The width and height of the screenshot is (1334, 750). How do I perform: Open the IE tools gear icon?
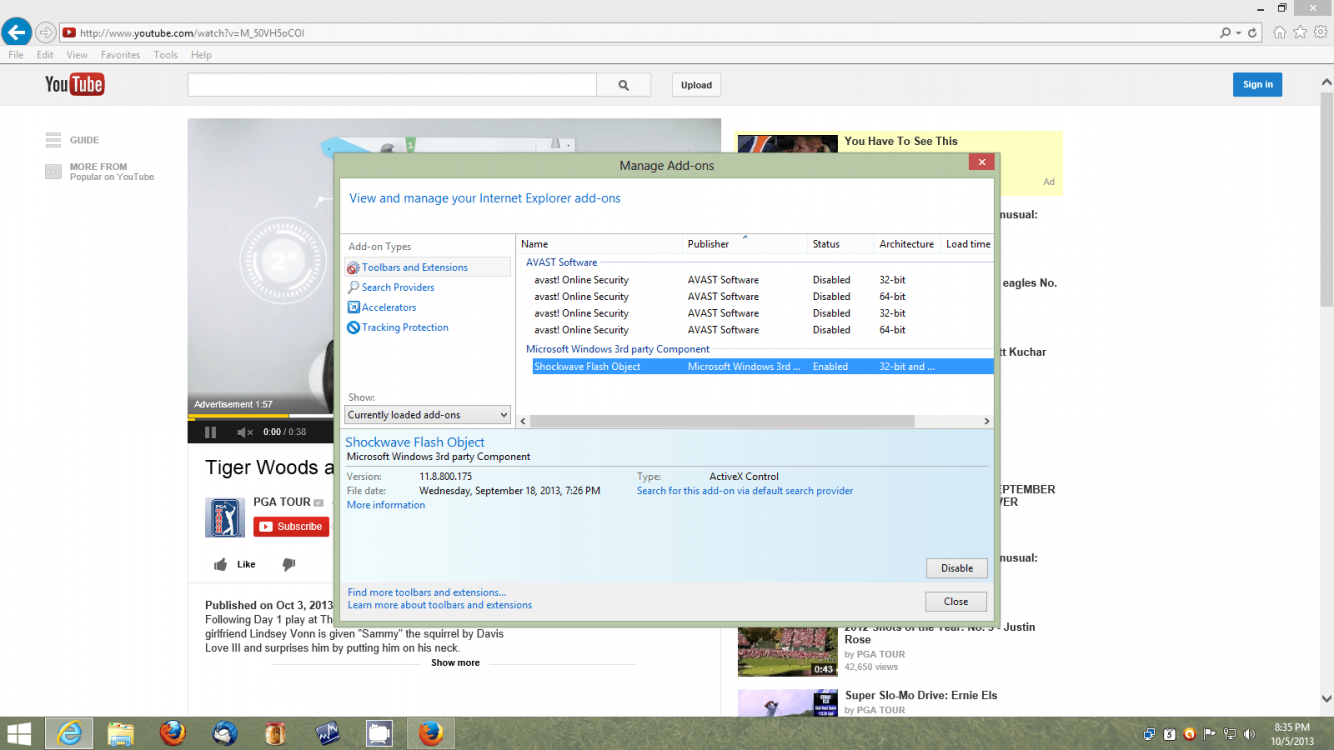coord(1320,32)
